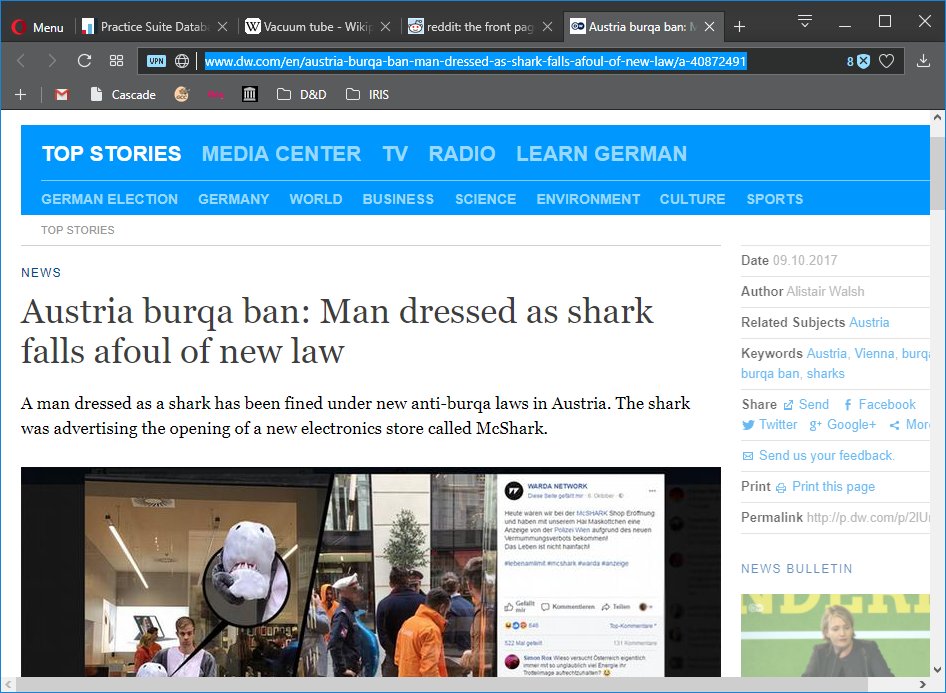Open the downloads icon

pyautogui.click(x=923, y=61)
